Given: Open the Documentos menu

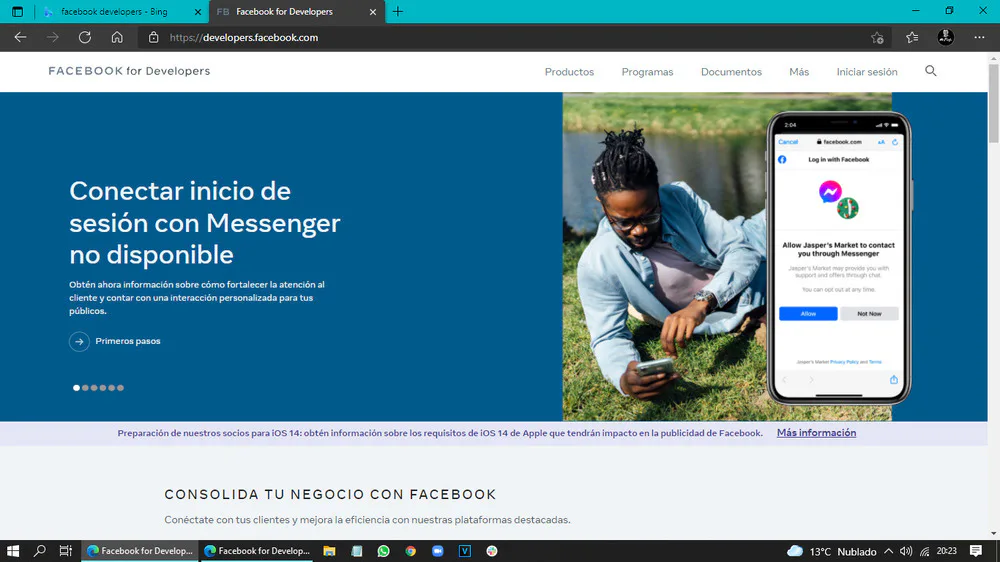Looking at the screenshot, I should [731, 72].
